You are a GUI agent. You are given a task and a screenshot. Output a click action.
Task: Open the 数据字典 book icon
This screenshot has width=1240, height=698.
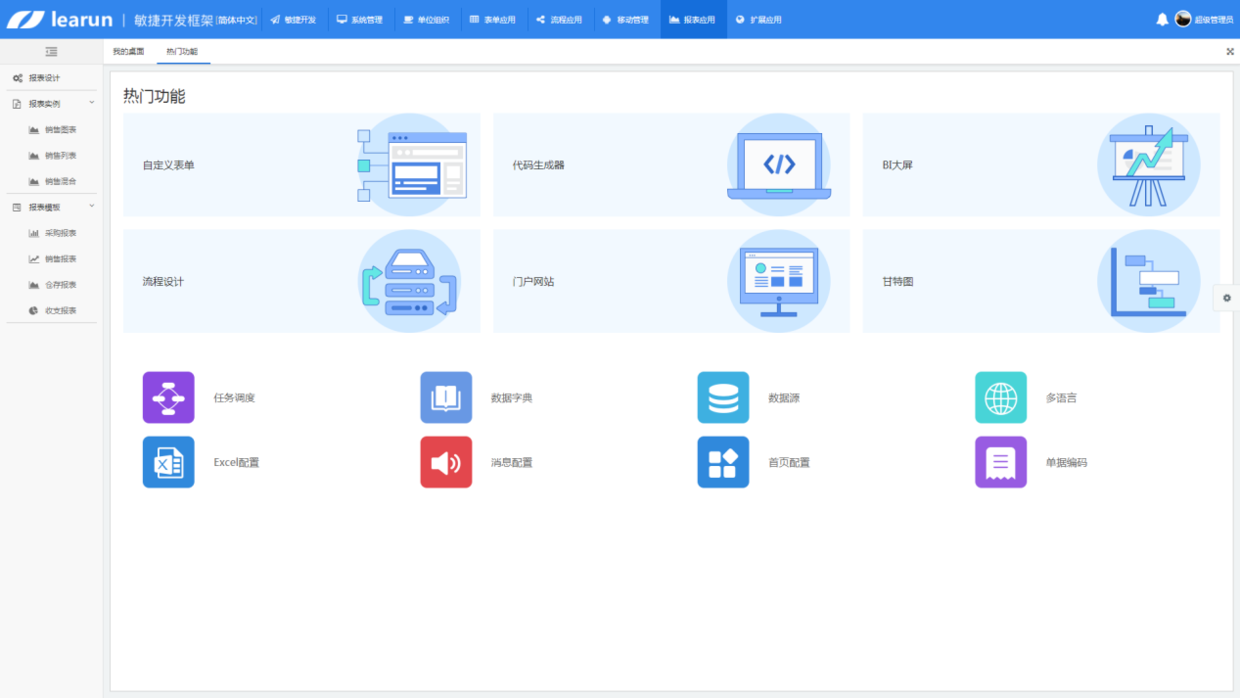click(x=446, y=398)
